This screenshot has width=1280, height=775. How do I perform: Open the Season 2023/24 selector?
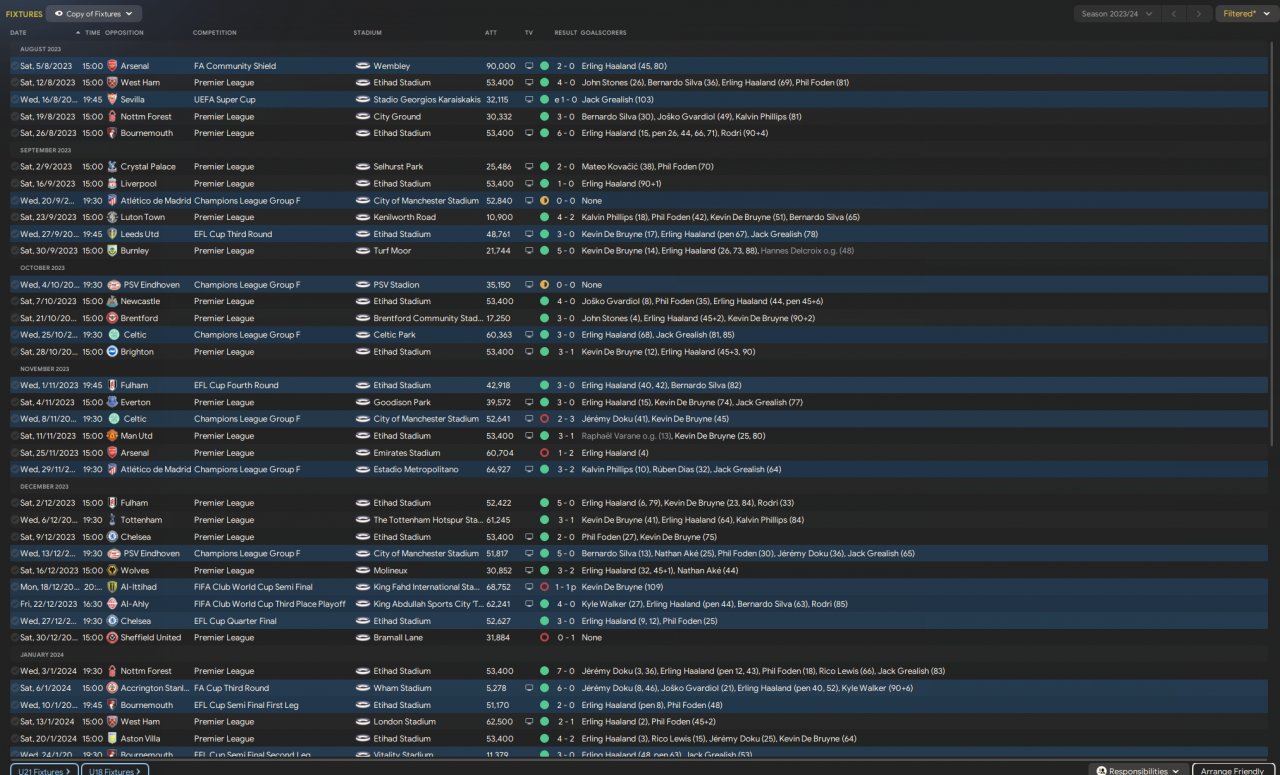pyautogui.click(x=1117, y=14)
